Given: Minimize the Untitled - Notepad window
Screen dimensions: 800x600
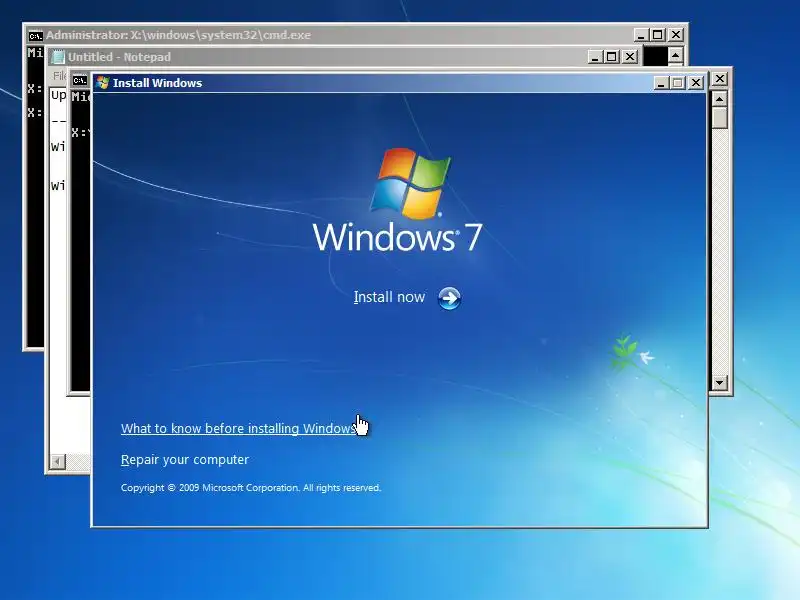Looking at the screenshot, I should tap(595, 57).
